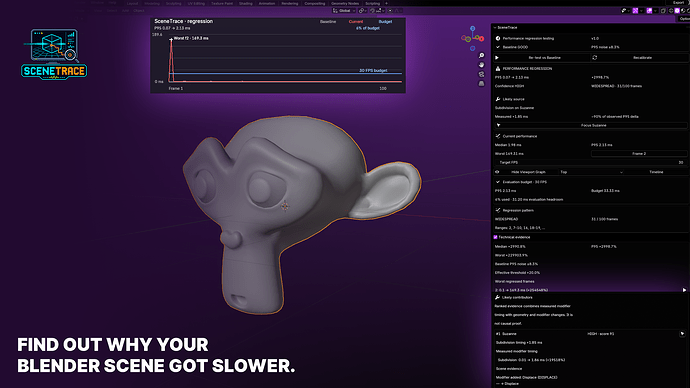Screen dimensions: 690x388
Task: Click the Worst f2 spike marker
Action: pyautogui.click(x=171, y=40)
